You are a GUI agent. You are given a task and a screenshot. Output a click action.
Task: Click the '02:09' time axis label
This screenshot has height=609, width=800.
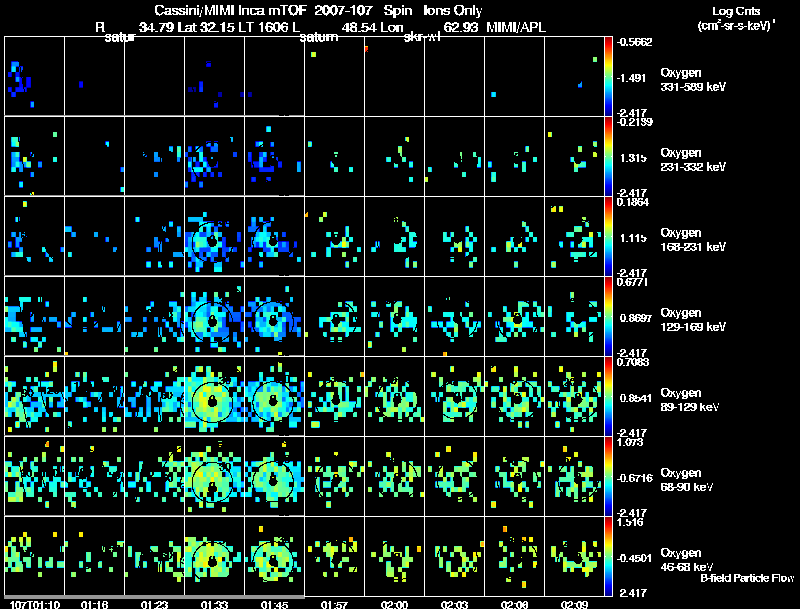click(574, 605)
